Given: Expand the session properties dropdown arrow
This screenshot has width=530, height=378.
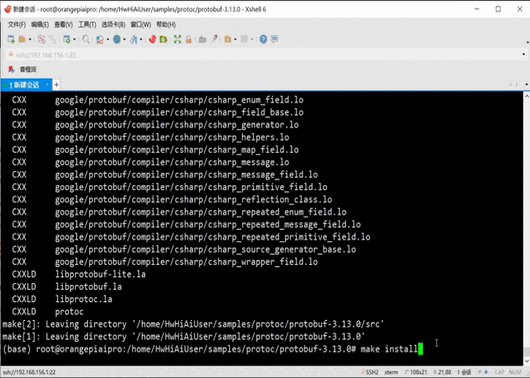Looking at the screenshot, I should 74,40.
